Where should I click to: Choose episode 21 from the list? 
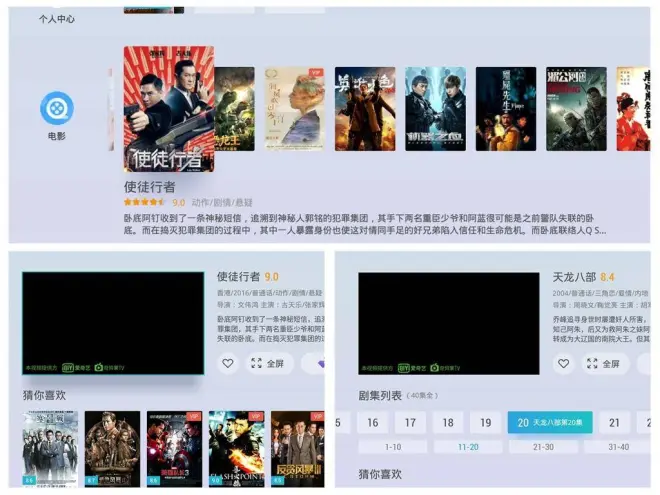pos(615,423)
